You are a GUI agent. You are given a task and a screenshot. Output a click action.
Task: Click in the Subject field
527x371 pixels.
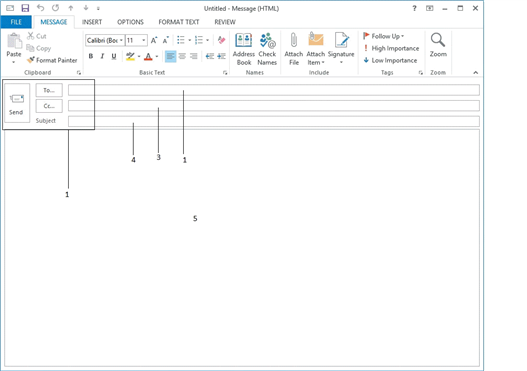pyautogui.click(x=274, y=121)
